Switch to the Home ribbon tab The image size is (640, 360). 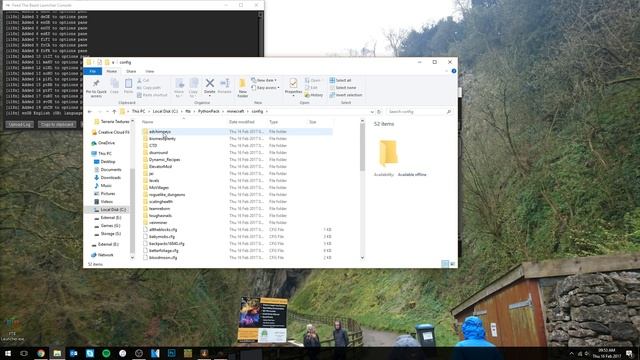tap(111, 71)
